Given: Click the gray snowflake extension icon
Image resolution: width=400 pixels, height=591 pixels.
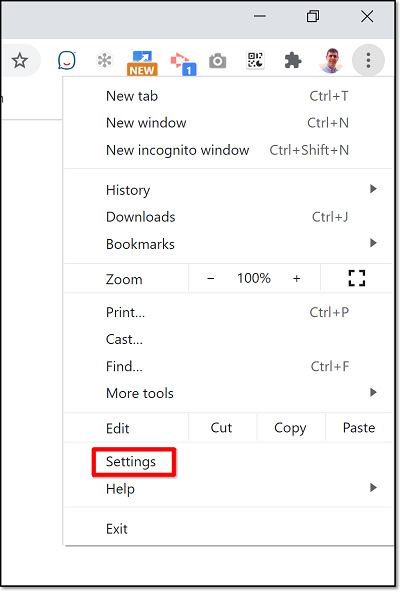Looking at the screenshot, I should (x=104, y=60).
